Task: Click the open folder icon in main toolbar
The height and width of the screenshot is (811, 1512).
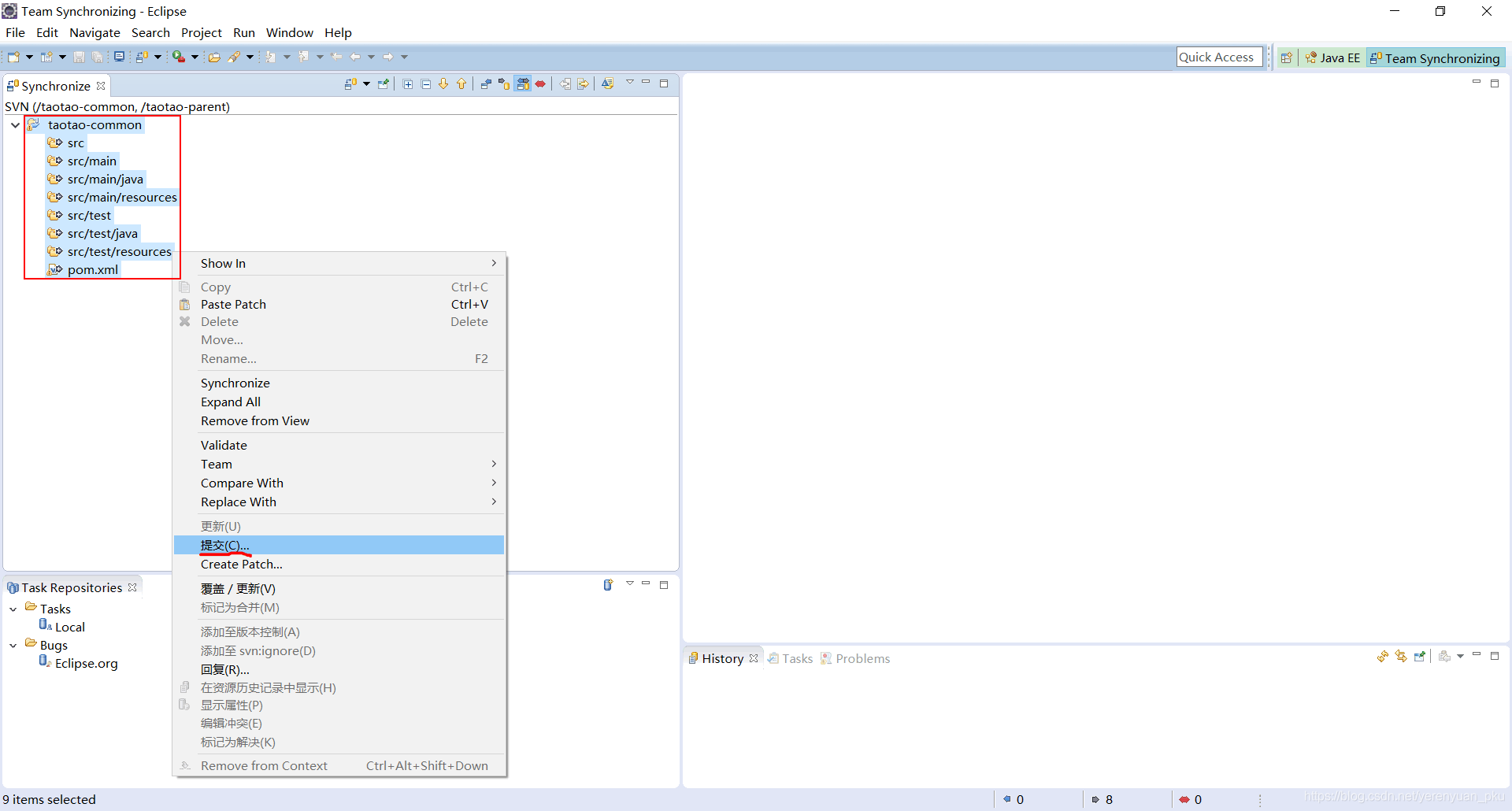Action: [214, 57]
